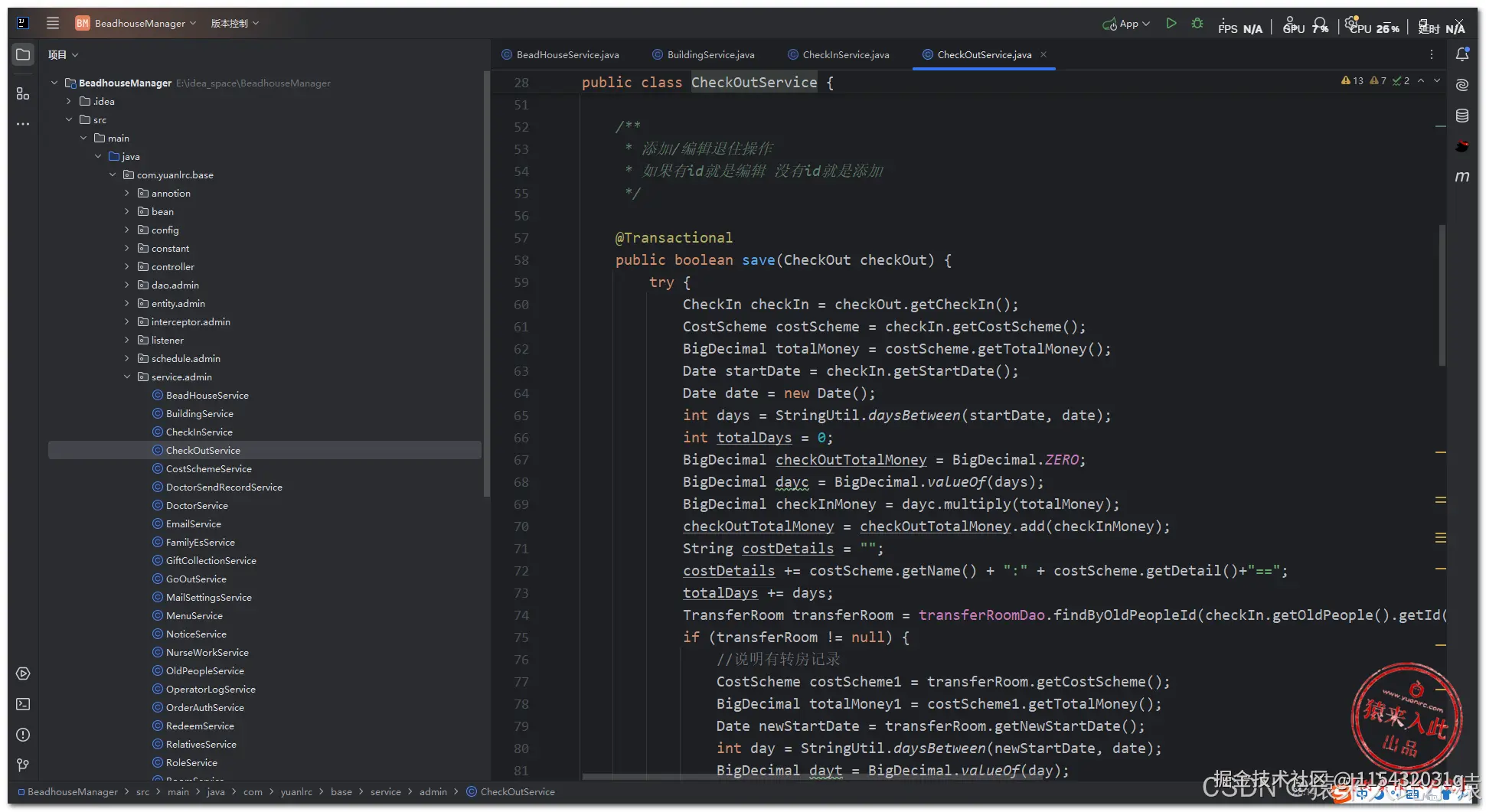Open the BeadhouseManager project dropdown
Screen dimensions: 1486x812
coord(136,23)
